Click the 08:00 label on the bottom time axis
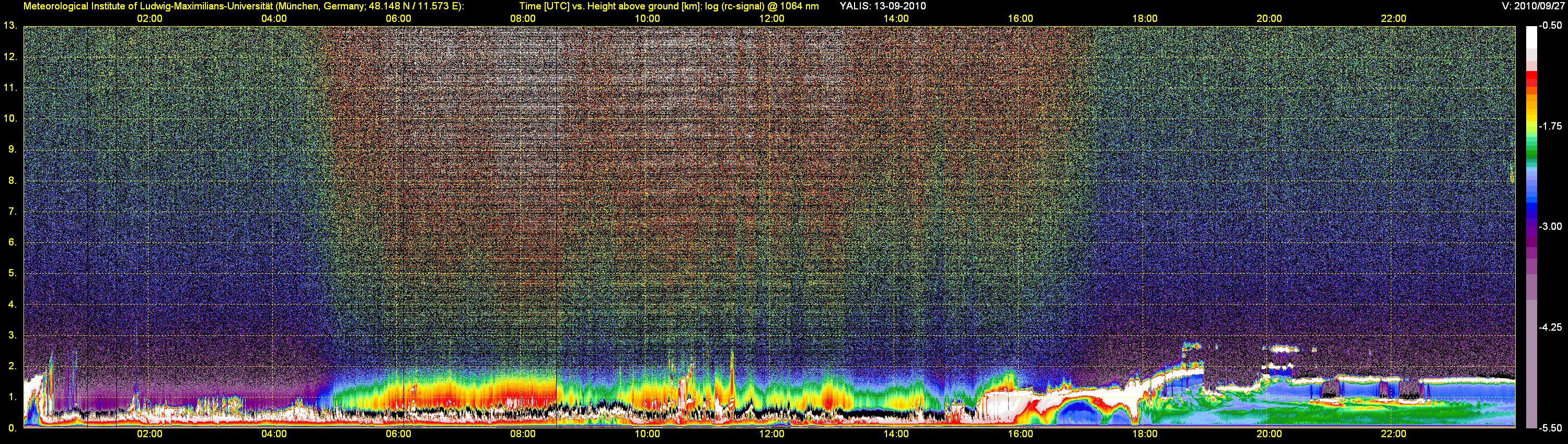The image size is (1568, 444). [523, 434]
